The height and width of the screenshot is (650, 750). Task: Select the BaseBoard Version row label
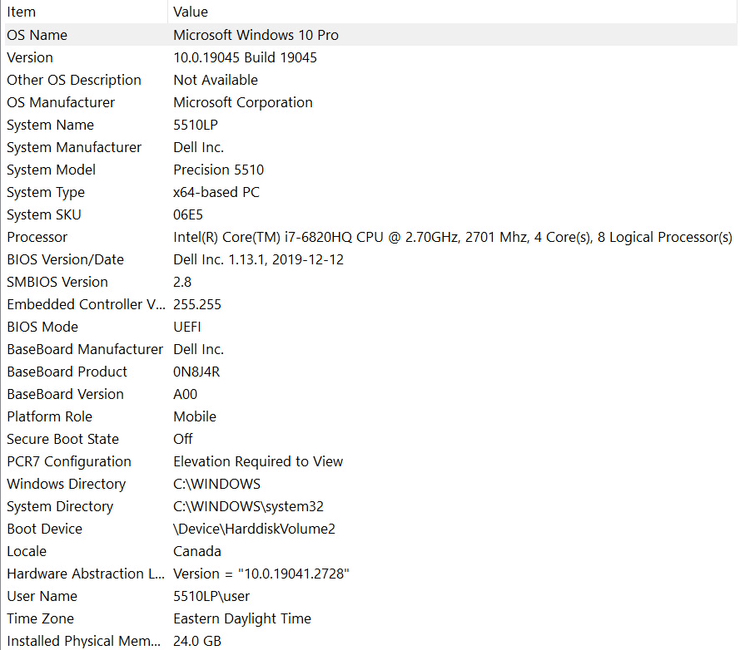65,395
